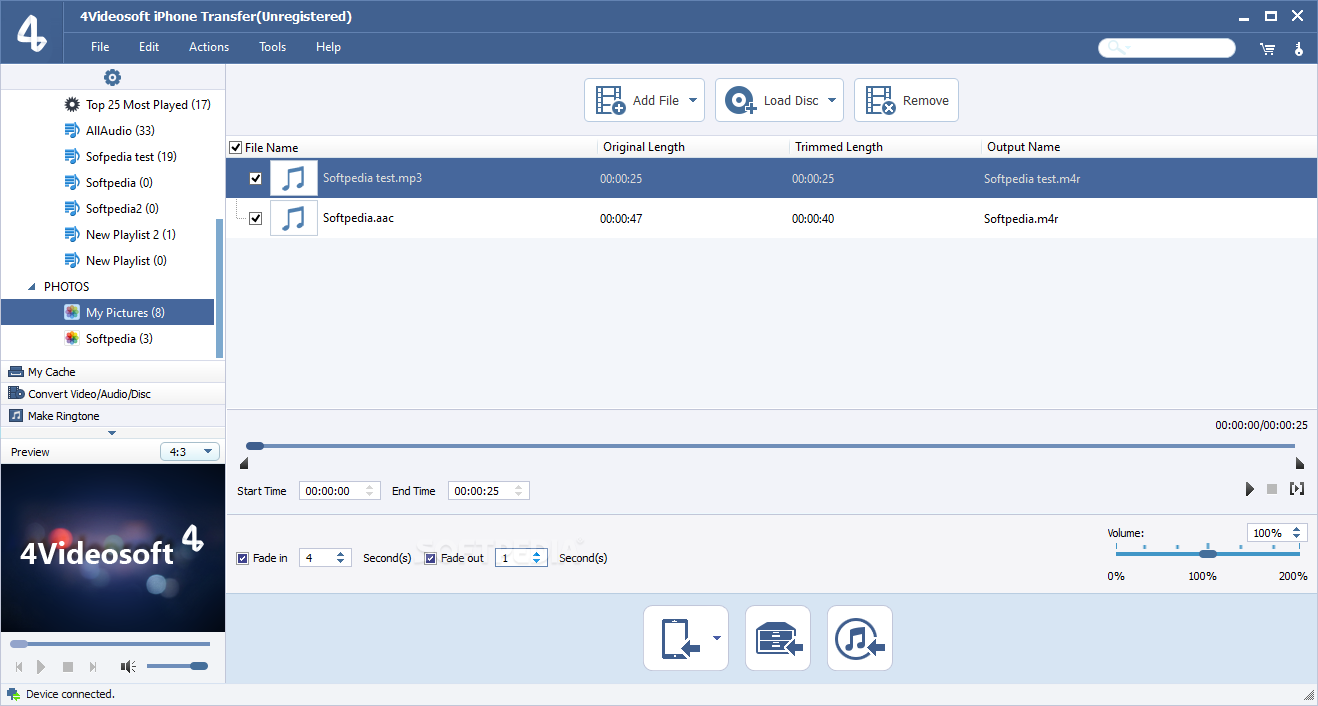This screenshot has width=1318, height=706.
Task: Click the preview next track button
Action: 93,667
